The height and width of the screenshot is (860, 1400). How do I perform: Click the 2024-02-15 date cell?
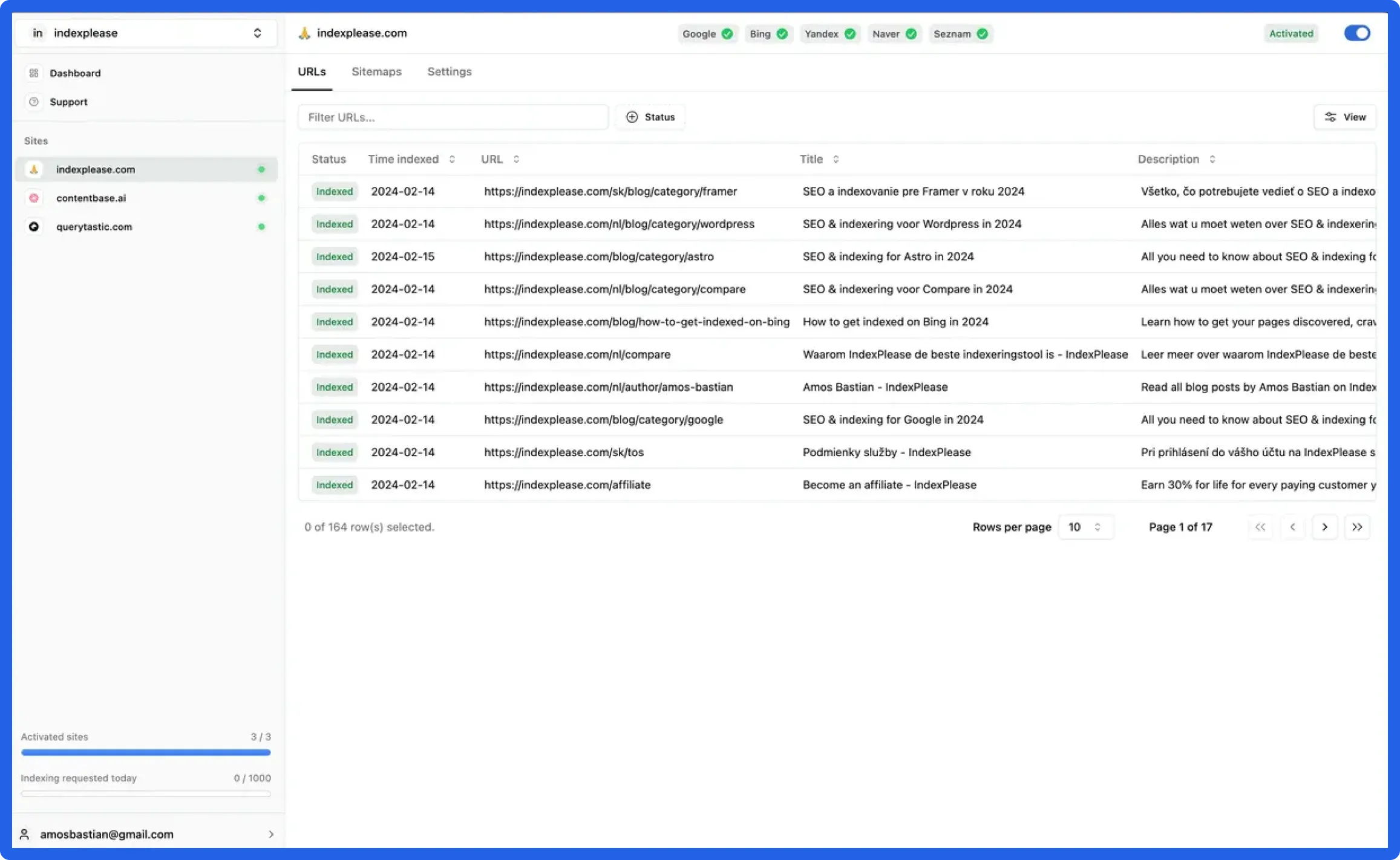[403, 256]
